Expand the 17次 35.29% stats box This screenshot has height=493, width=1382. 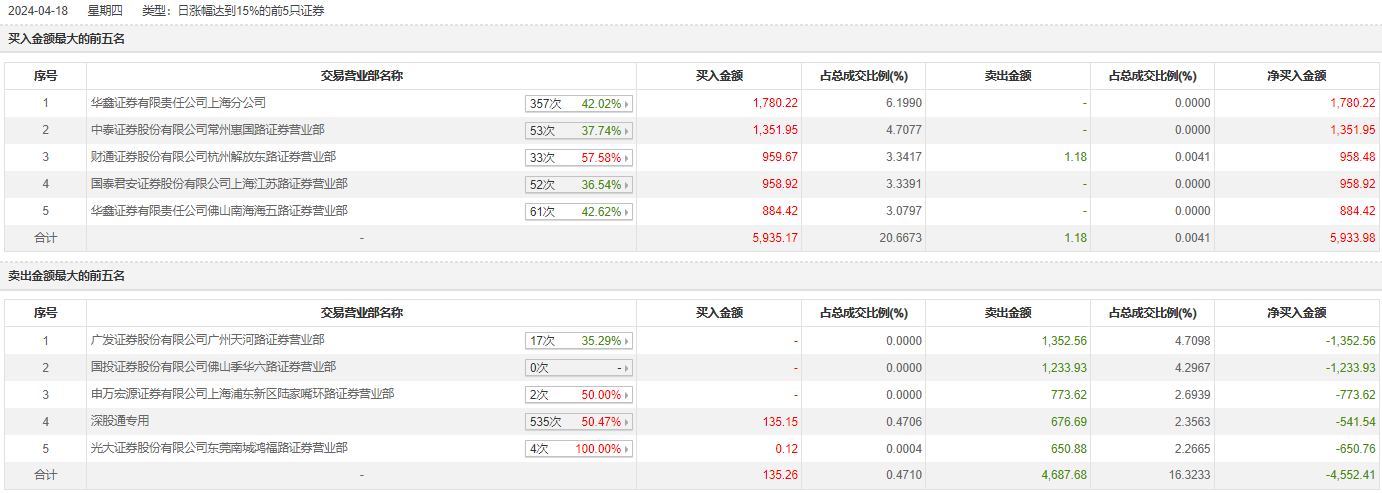pyautogui.click(x=579, y=341)
